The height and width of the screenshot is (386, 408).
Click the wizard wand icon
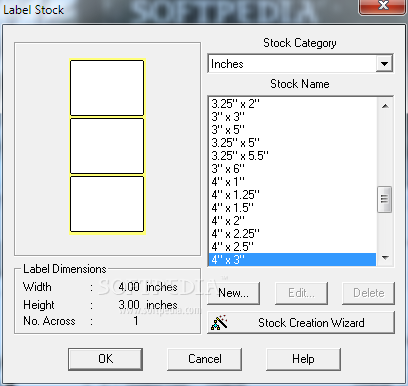point(219,322)
